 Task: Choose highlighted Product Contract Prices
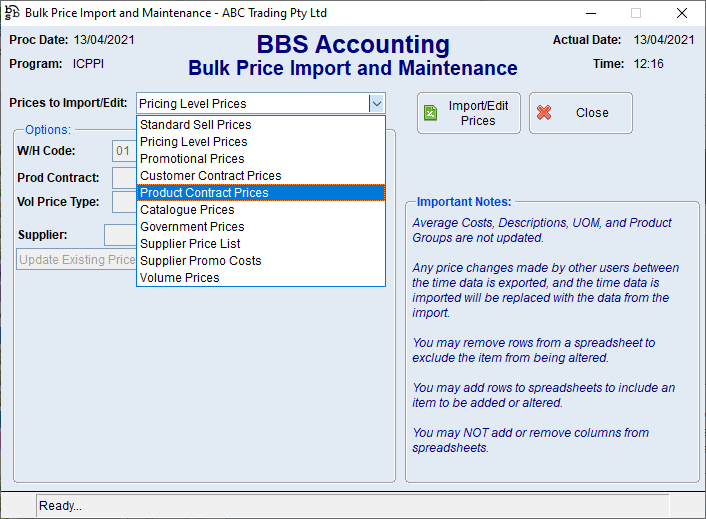204,193
